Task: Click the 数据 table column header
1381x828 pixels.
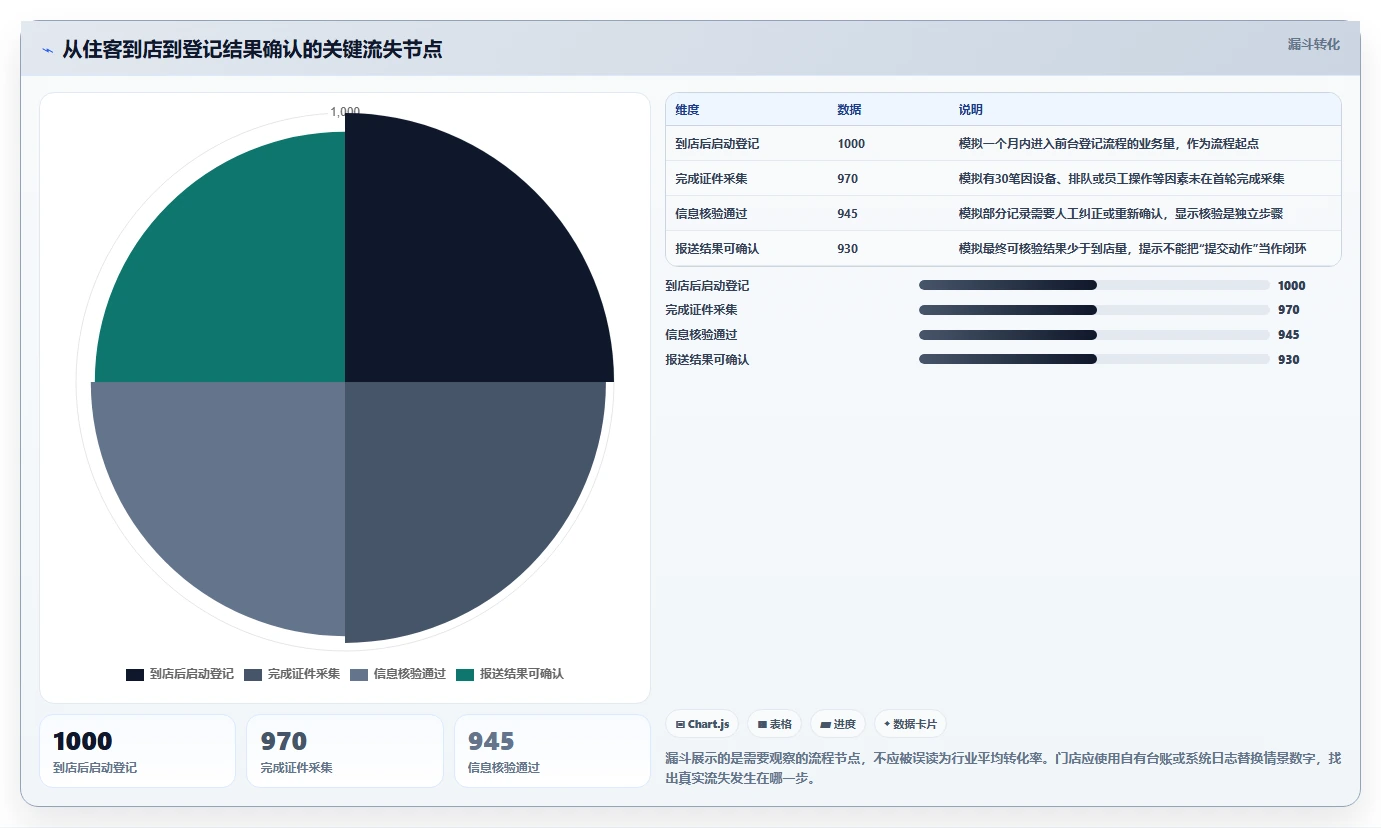Action: point(849,110)
